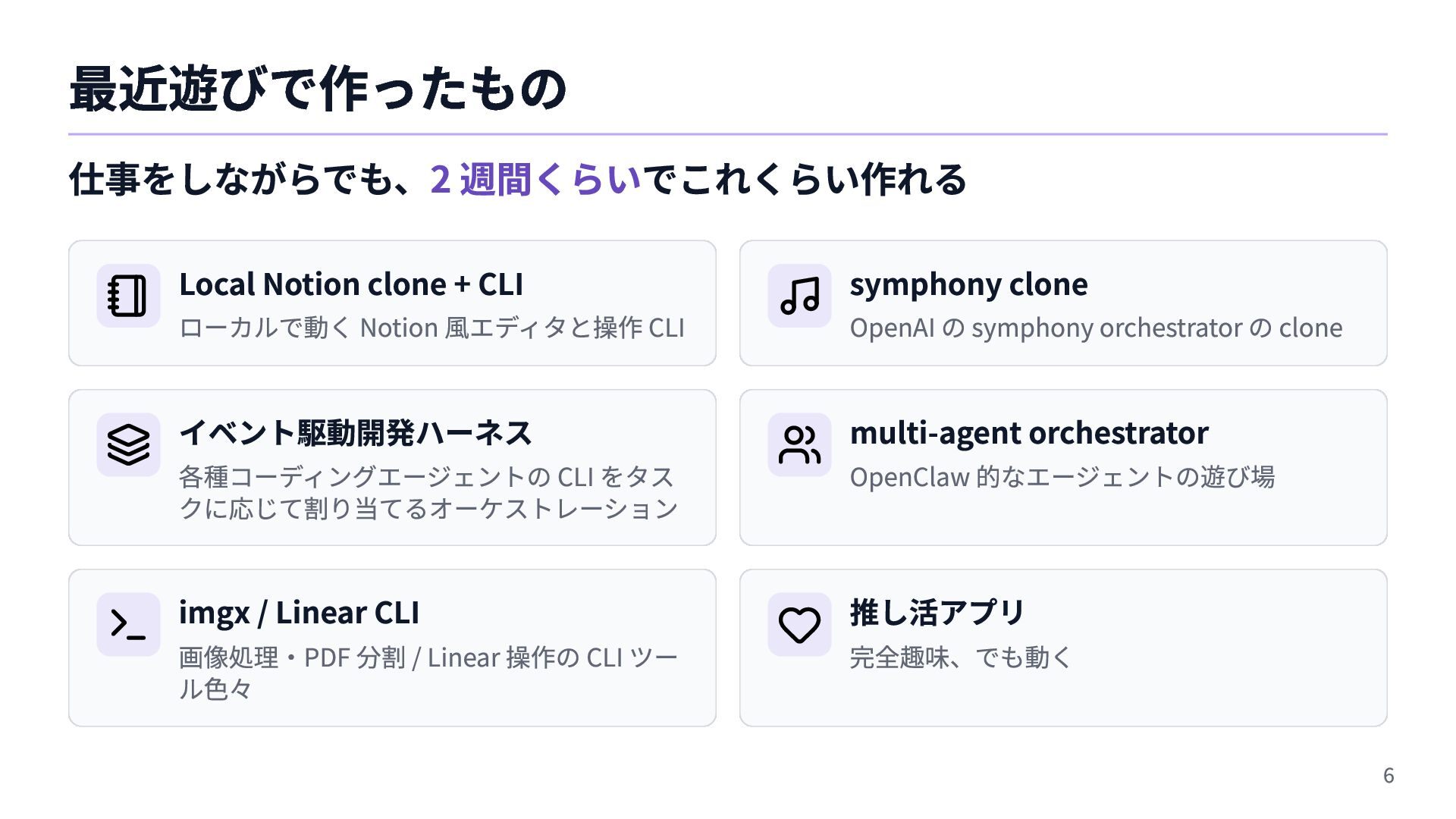1456x819 pixels.
Task: Click the stacked layers icon
Action: click(127, 444)
